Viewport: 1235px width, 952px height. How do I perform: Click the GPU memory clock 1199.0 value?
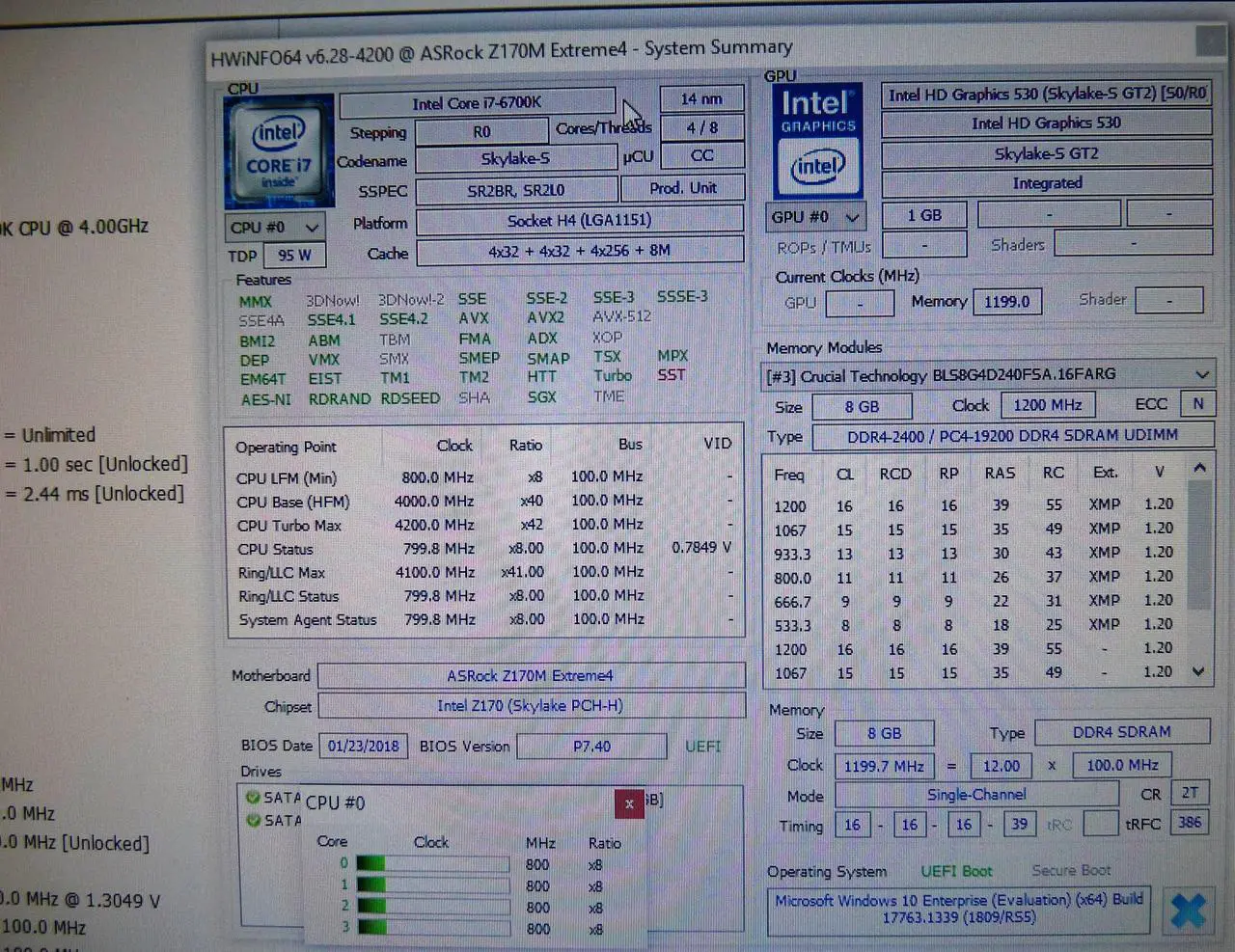[1007, 302]
